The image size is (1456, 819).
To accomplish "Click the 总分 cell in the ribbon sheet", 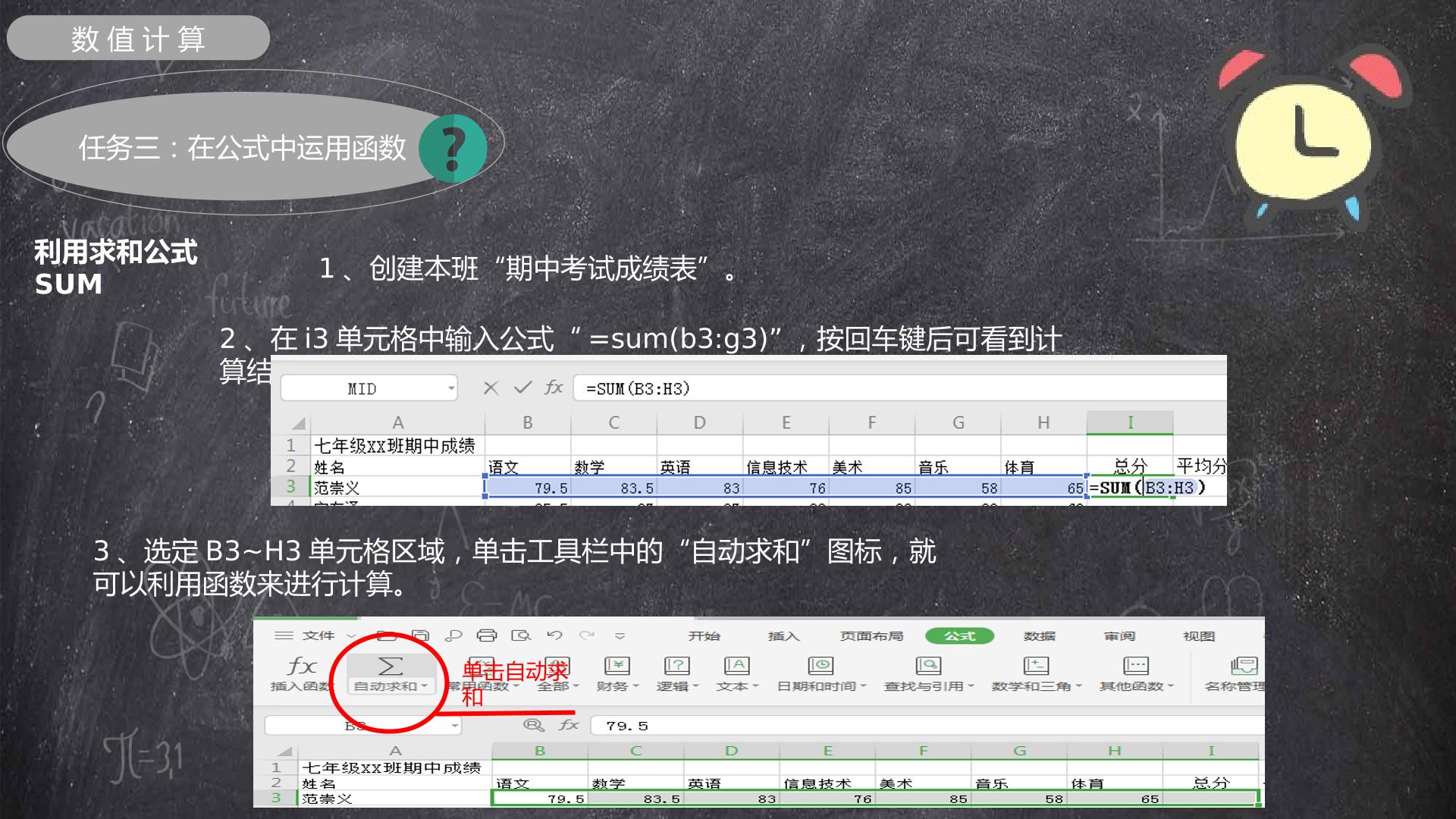I will click(x=1211, y=783).
